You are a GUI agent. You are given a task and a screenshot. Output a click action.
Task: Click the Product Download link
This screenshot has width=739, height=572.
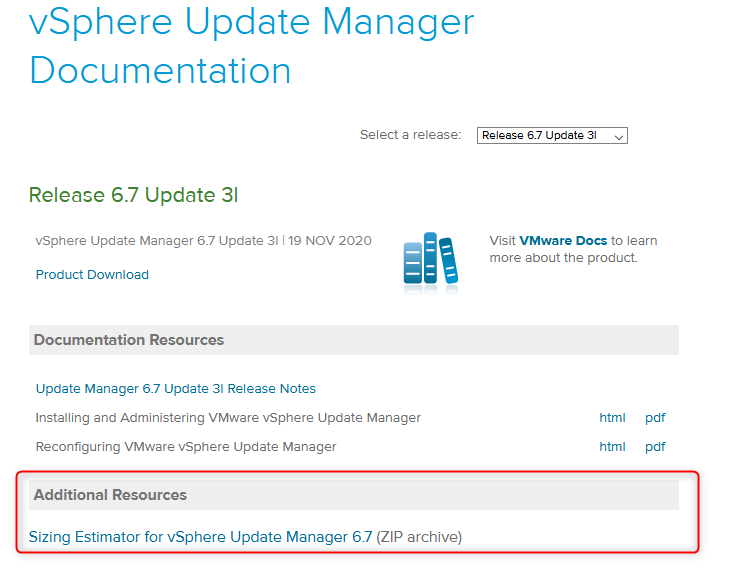[92, 275]
